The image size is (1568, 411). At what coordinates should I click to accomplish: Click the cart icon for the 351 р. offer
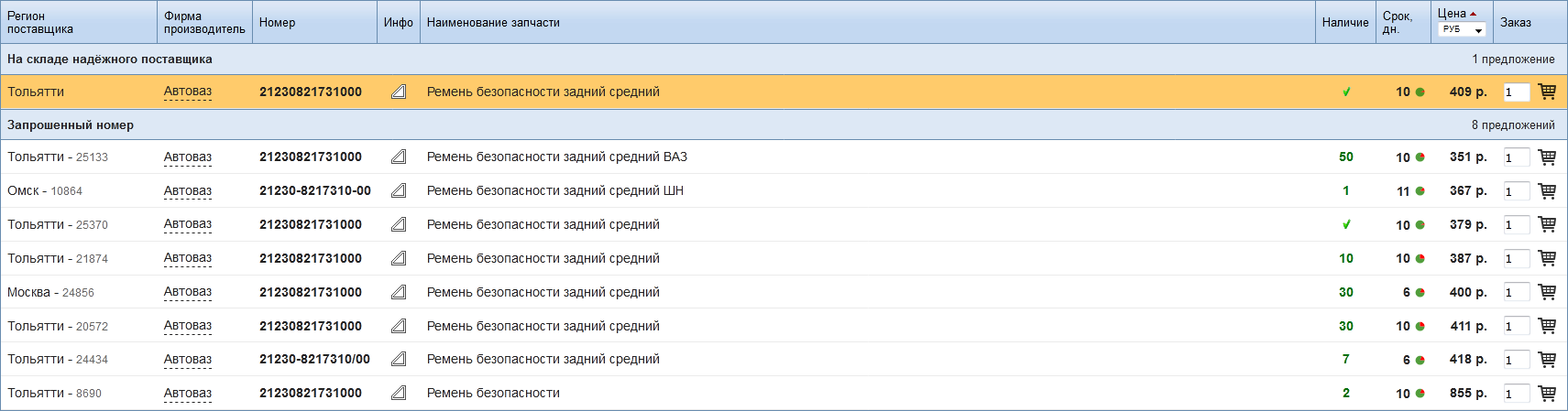(1547, 157)
